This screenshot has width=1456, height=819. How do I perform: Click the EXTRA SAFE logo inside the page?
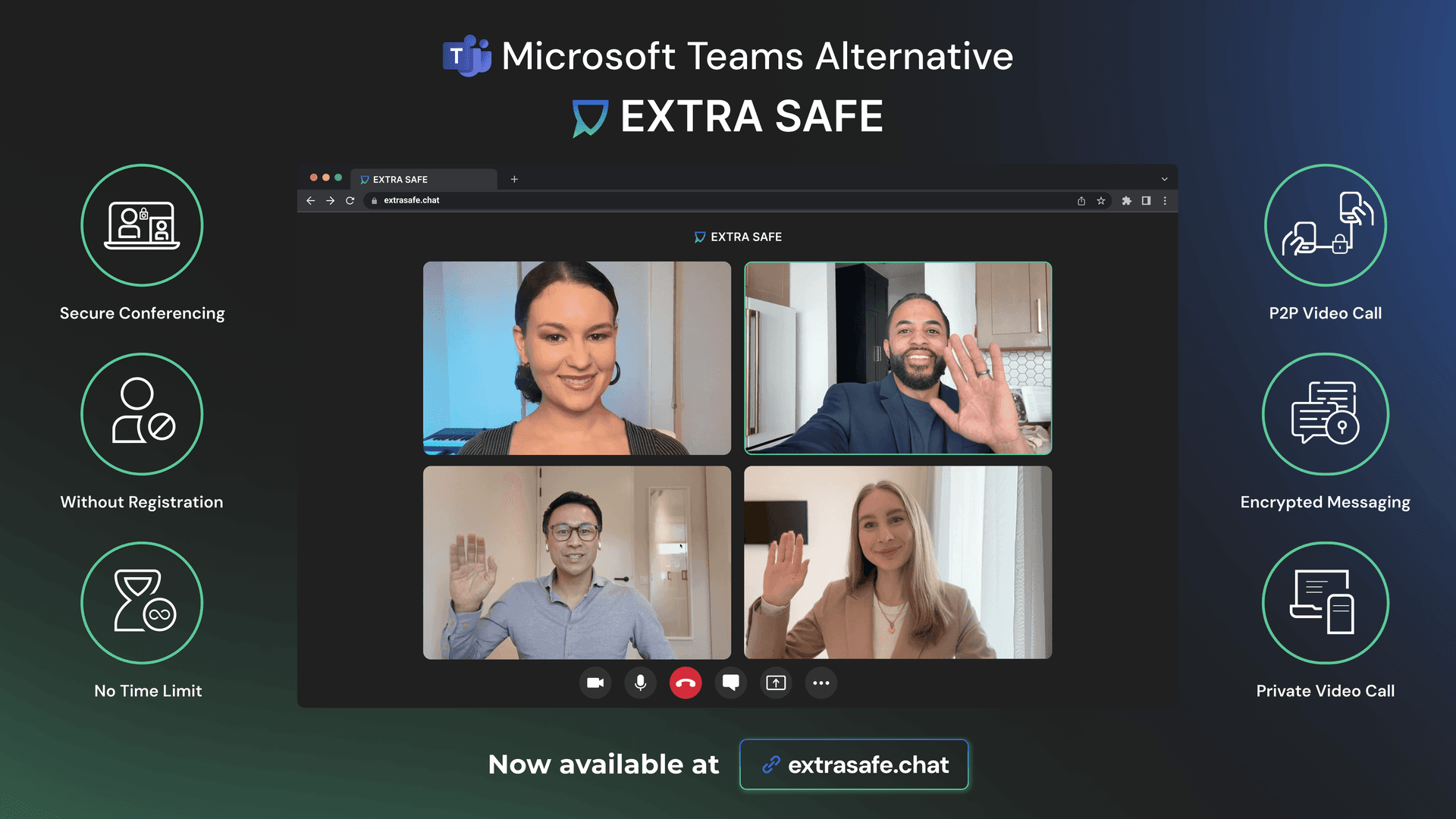click(x=738, y=237)
